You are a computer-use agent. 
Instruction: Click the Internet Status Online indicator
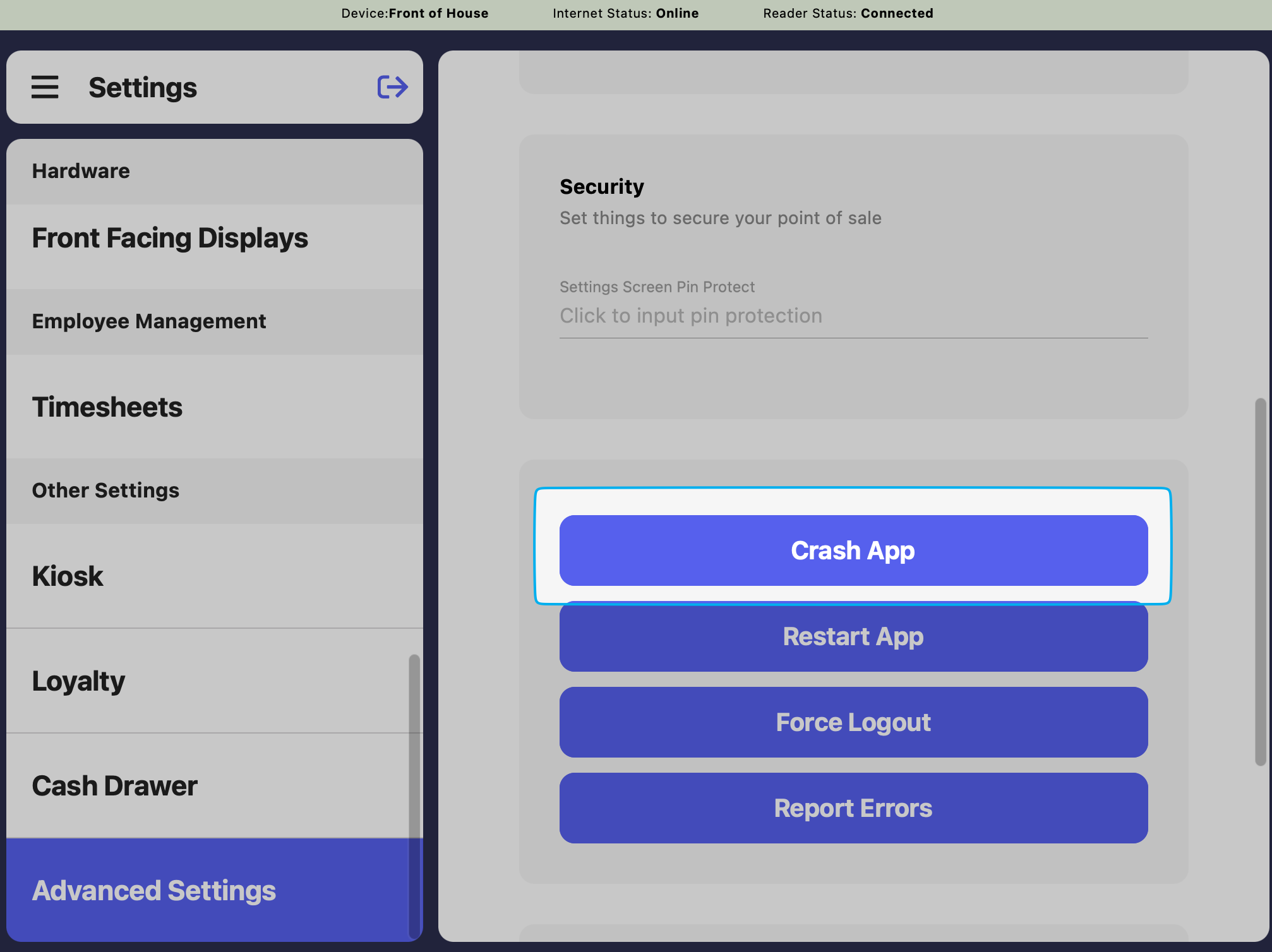click(x=625, y=13)
